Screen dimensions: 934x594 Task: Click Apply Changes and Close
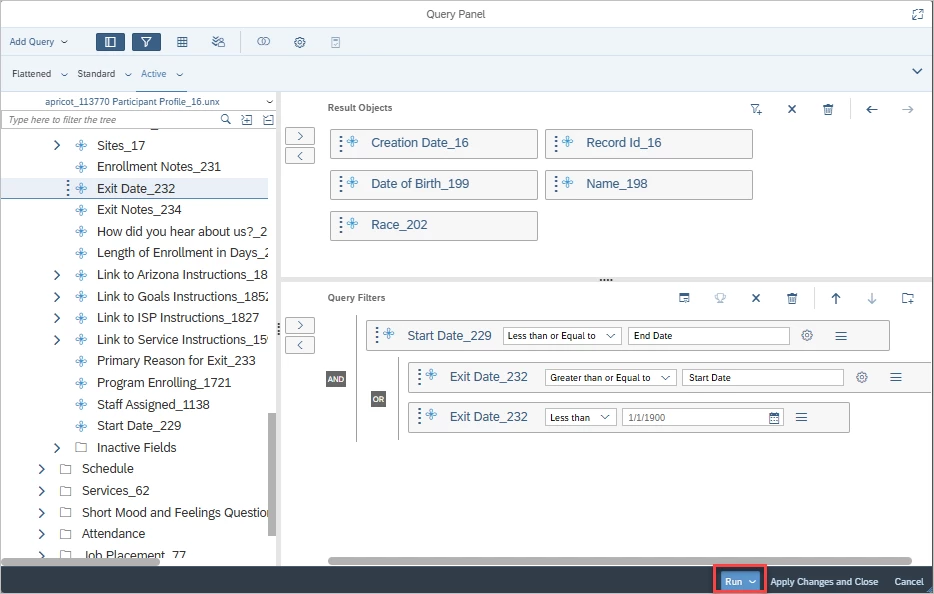pyautogui.click(x=824, y=581)
